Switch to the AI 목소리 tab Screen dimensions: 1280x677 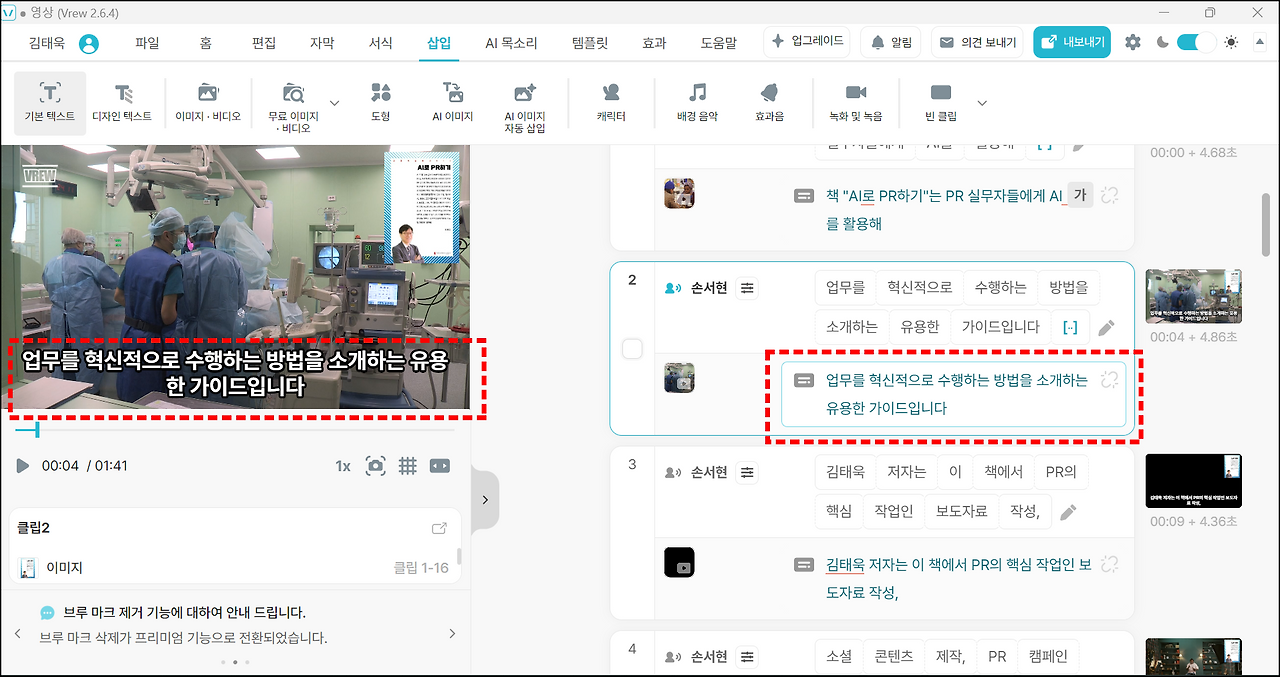pos(511,43)
